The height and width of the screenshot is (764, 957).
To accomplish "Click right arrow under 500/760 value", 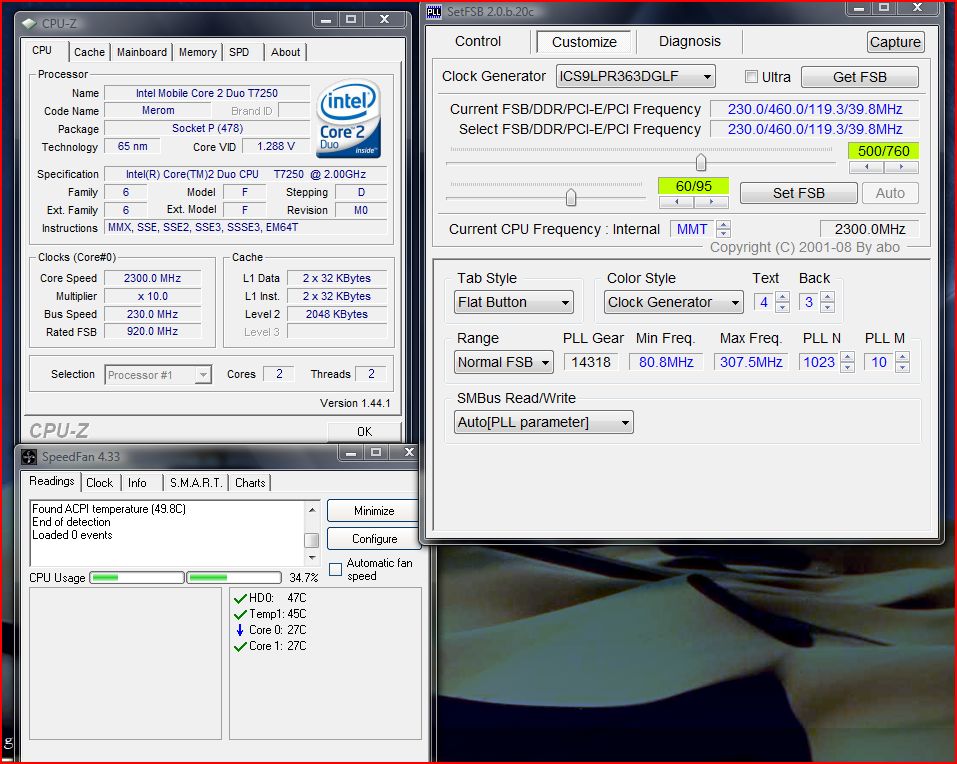I will (901, 167).
